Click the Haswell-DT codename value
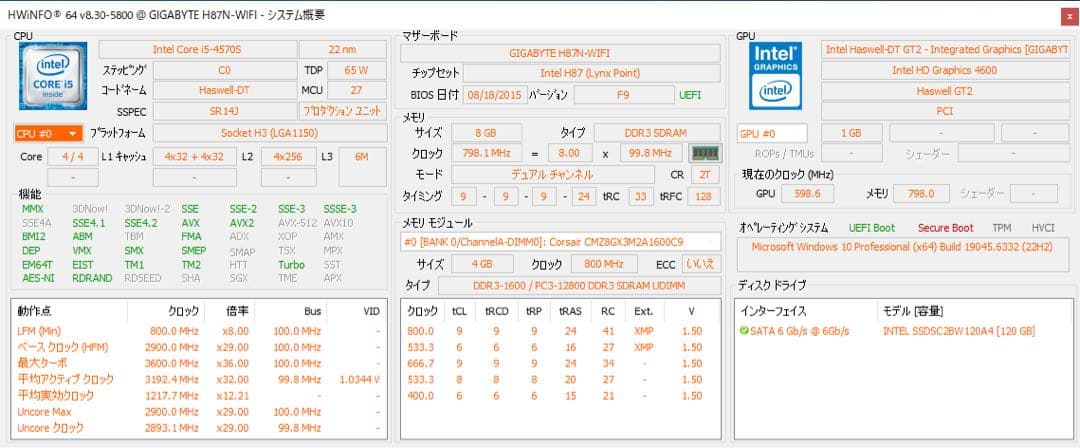This screenshot has height=448, width=1080. click(225, 91)
